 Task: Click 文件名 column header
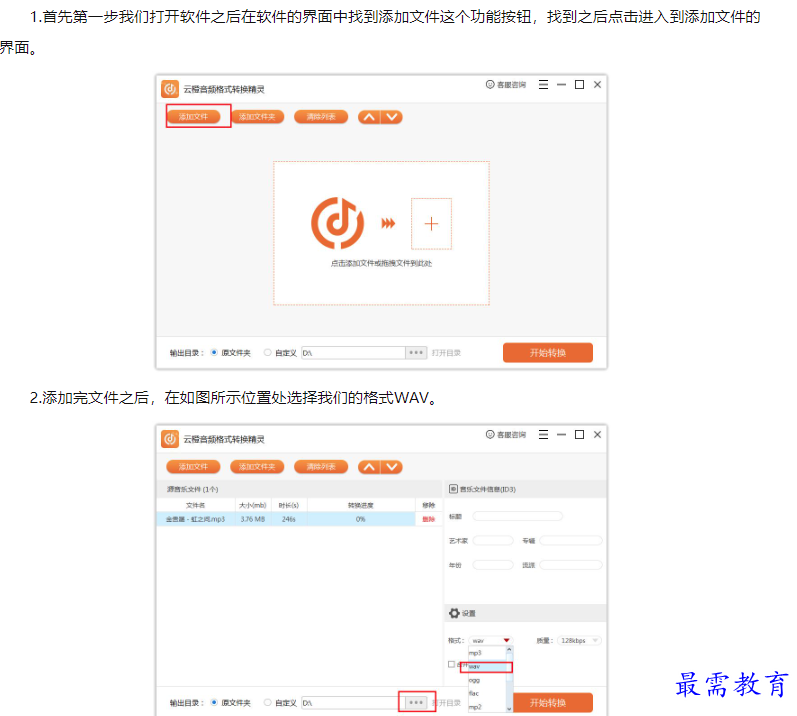coord(195,505)
